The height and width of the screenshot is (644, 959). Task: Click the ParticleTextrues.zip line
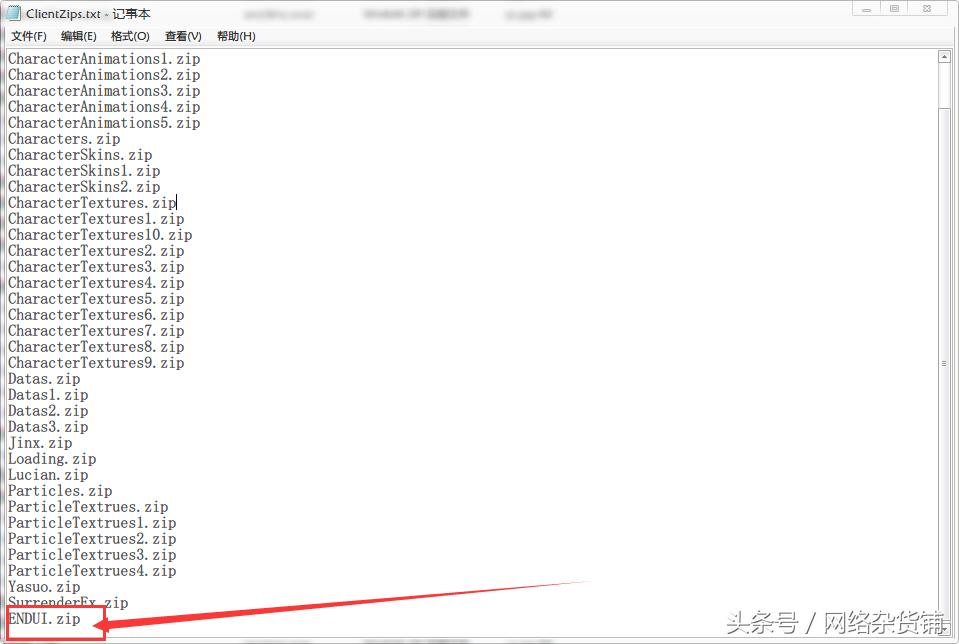tap(88, 507)
